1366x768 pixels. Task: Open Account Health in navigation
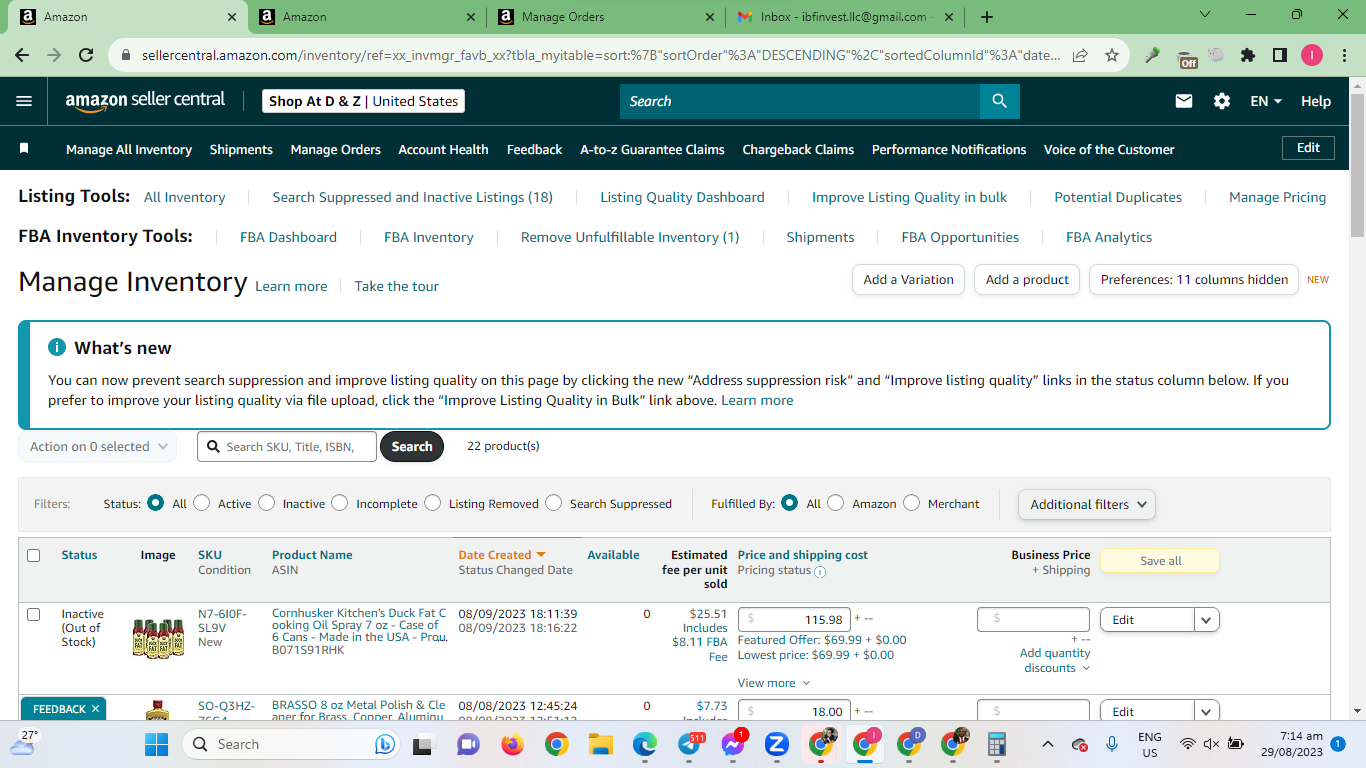[443, 149]
